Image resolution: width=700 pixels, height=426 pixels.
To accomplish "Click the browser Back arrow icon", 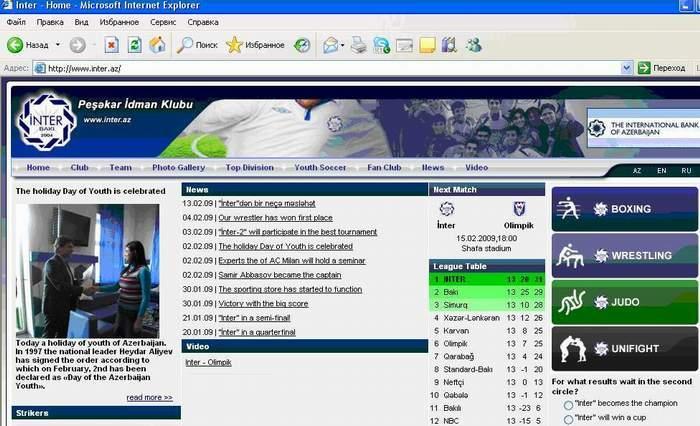I will point(15,45).
